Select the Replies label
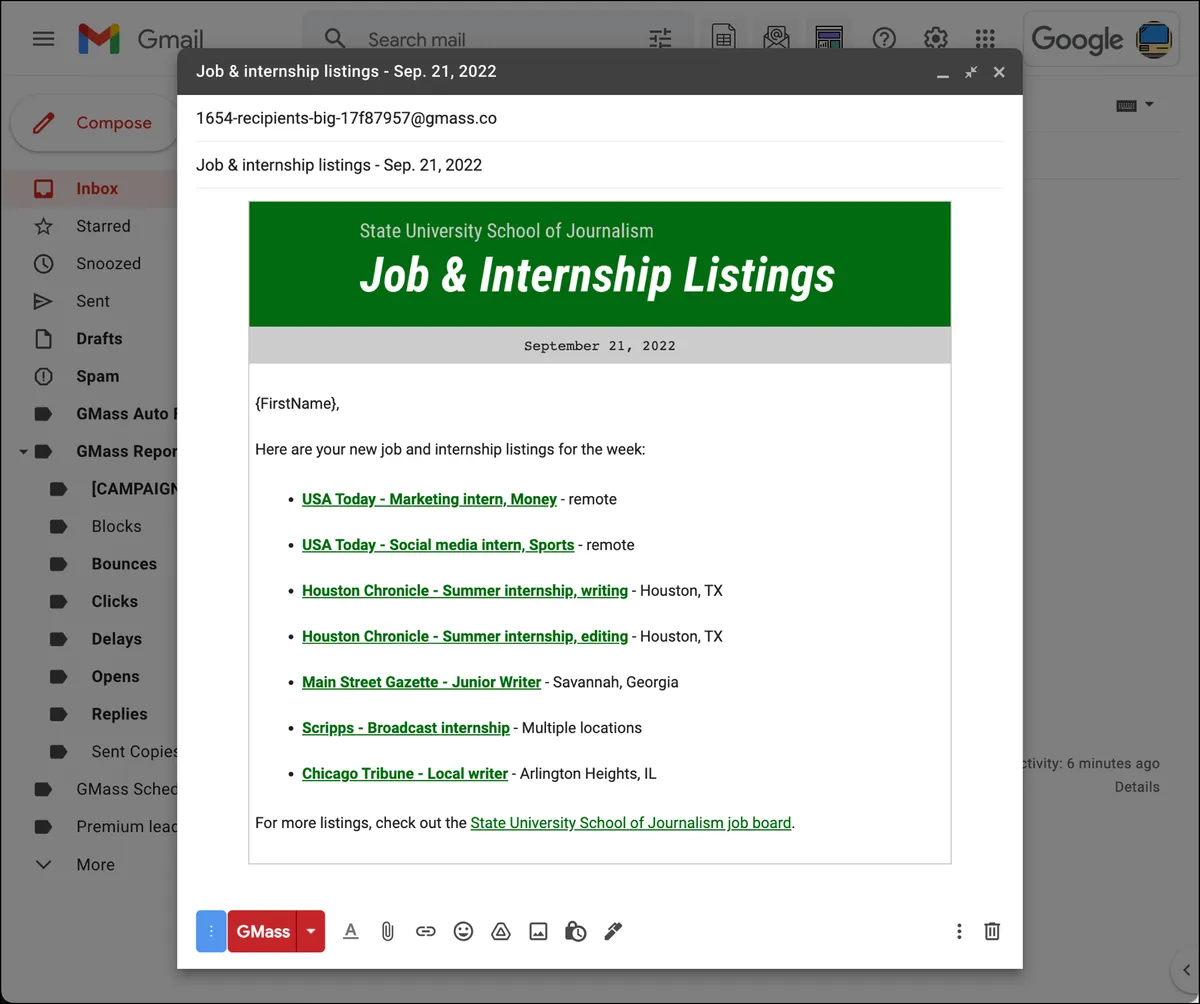The height and width of the screenshot is (1004, 1200). pyautogui.click(x=119, y=714)
